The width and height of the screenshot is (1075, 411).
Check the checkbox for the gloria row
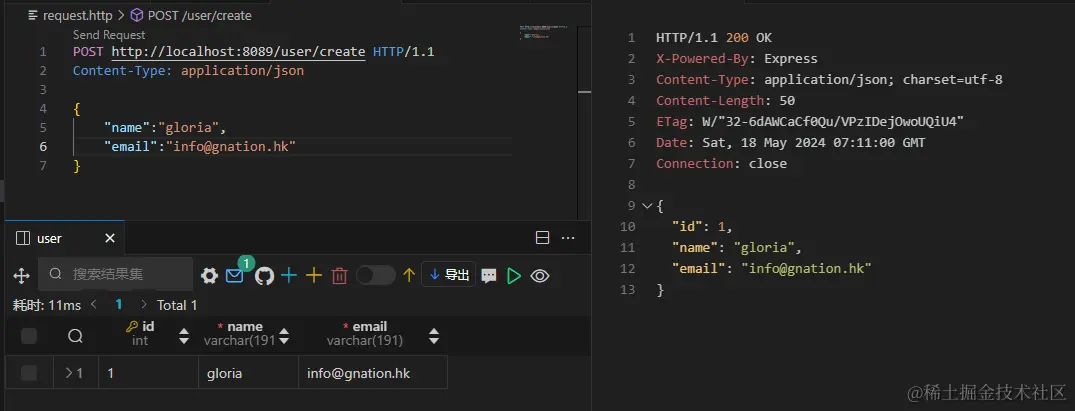tap(29, 373)
